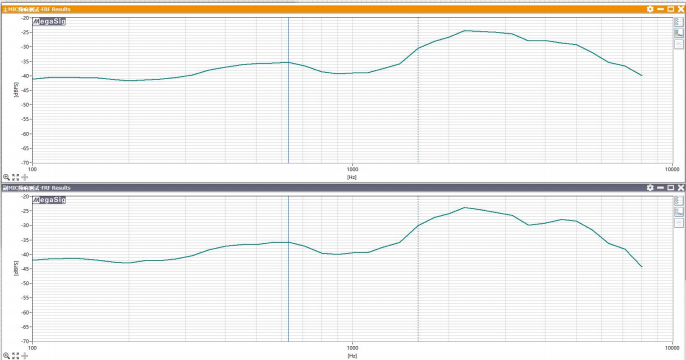This screenshot has width=686, height=360.
Task: Open settings gear in gray FRF Results panel
Action: (650, 188)
